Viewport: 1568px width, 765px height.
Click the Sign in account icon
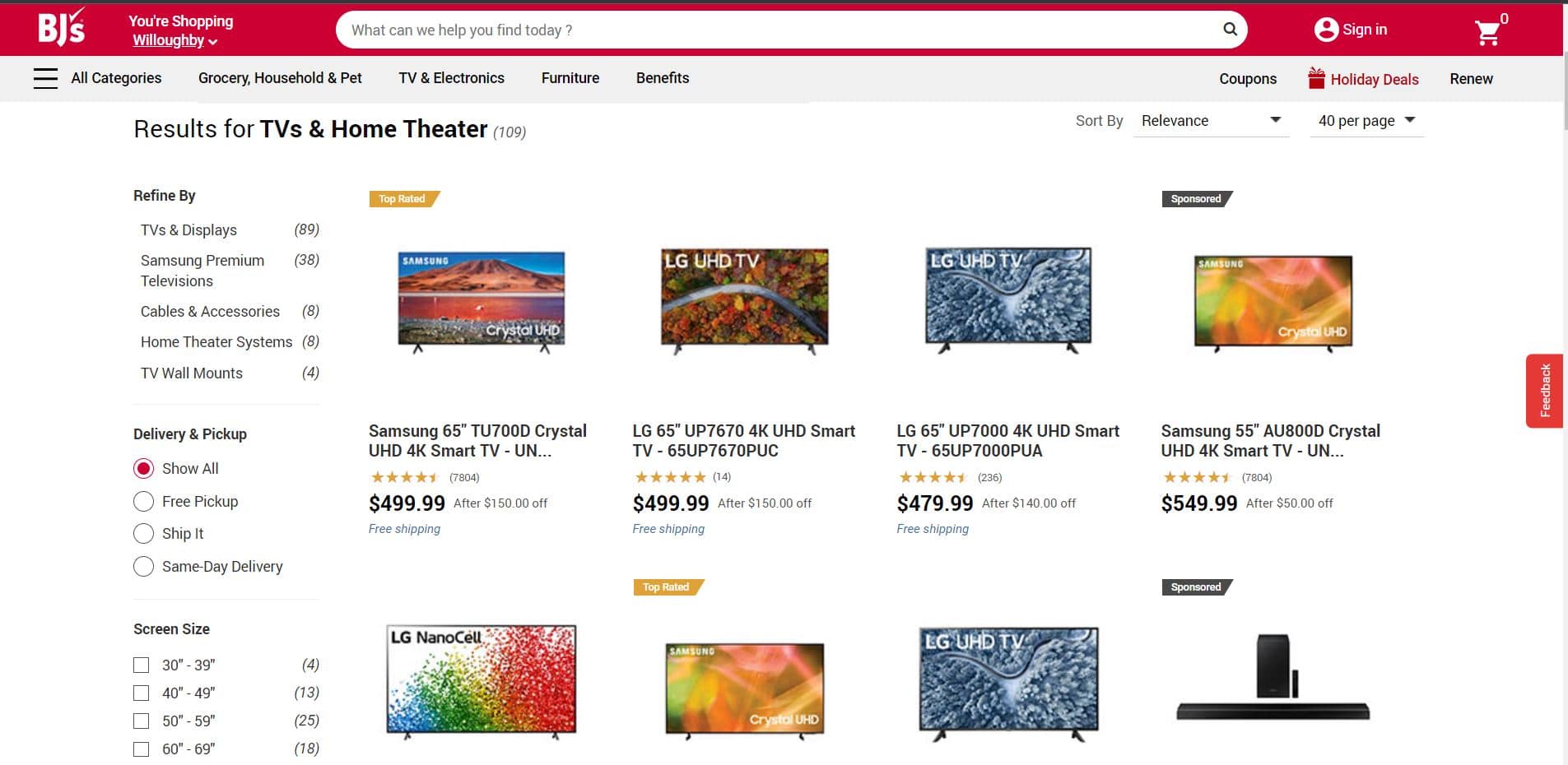tap(1325, 30)
